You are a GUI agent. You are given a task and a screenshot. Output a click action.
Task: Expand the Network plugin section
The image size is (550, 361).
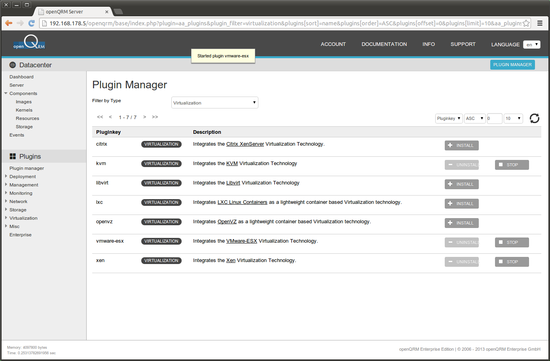coord(6,201)
